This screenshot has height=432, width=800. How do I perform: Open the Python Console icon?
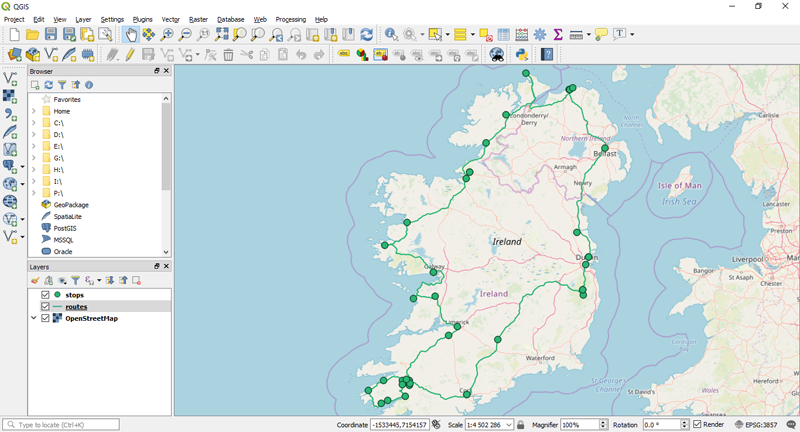tap(521, 54)
